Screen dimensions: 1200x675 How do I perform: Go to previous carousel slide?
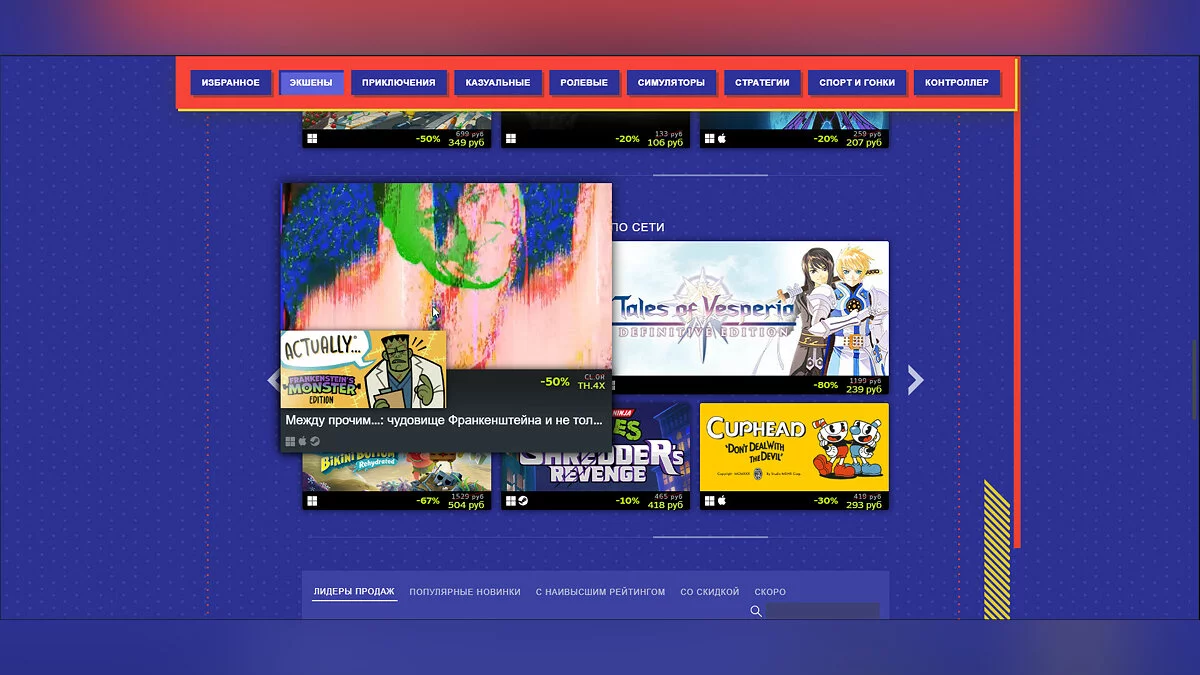(273, 380)
